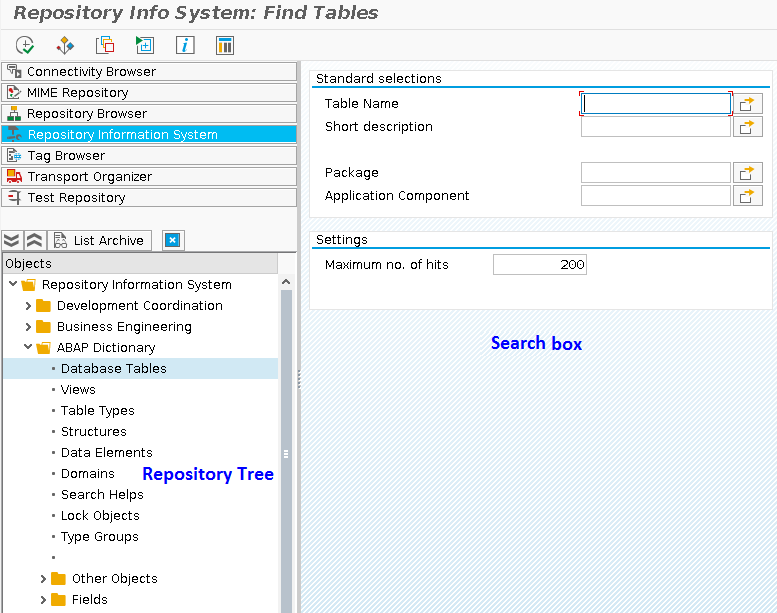
Task: Expand the Other Objects folder
Action: pyautogui.click(x=43, y=578)
